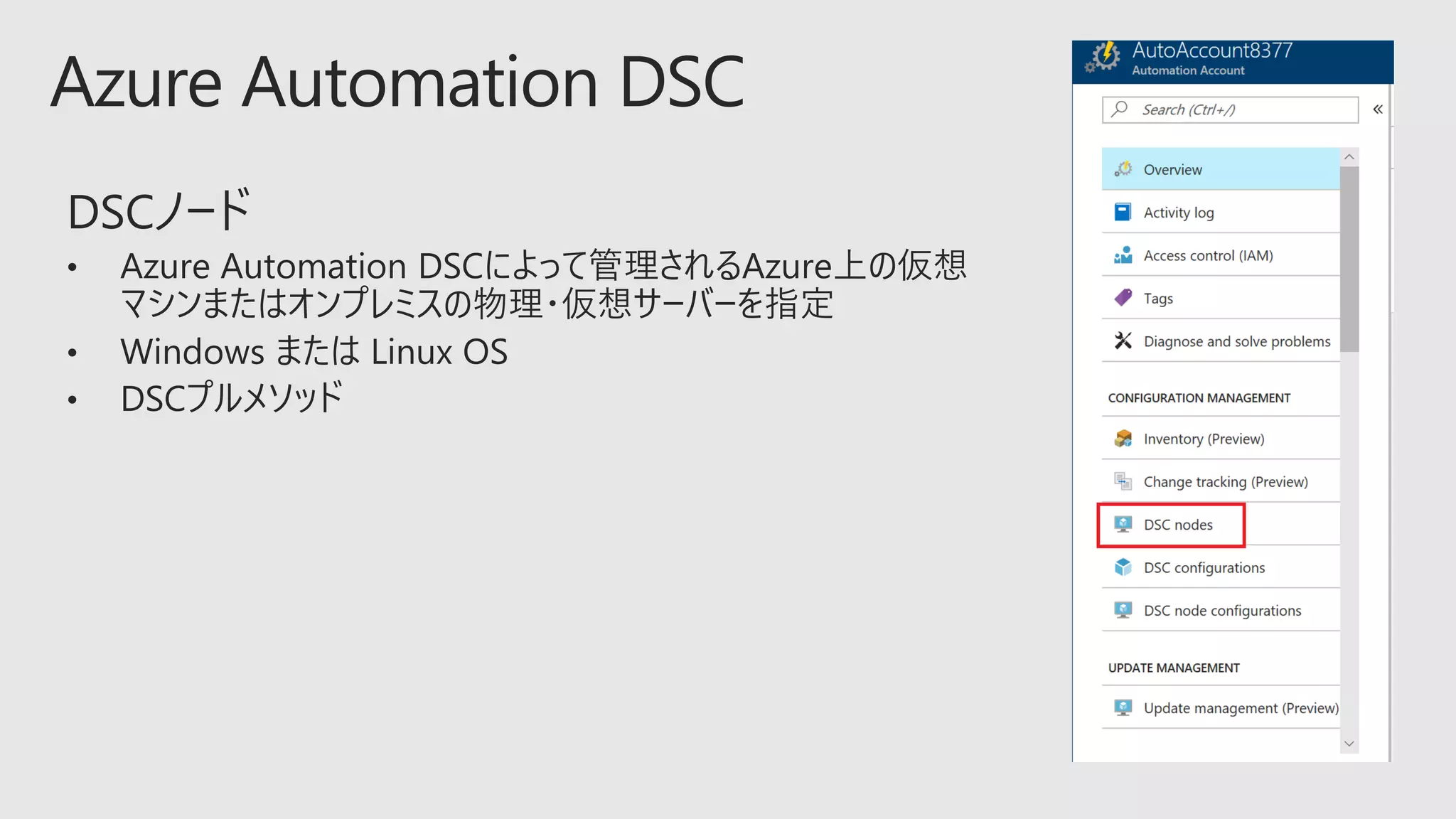
Task: Click the Diagnose and solve problems link
Action: tap(1236, 341)
